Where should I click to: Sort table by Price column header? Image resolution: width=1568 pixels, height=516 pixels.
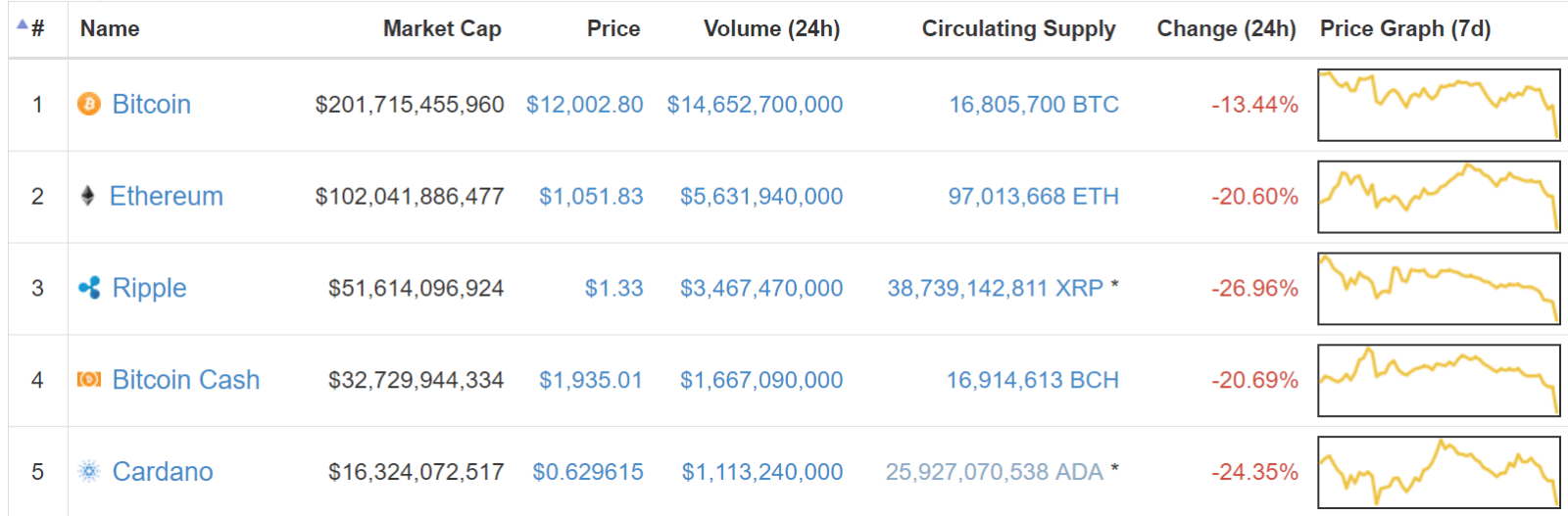[x=613, y=28]
